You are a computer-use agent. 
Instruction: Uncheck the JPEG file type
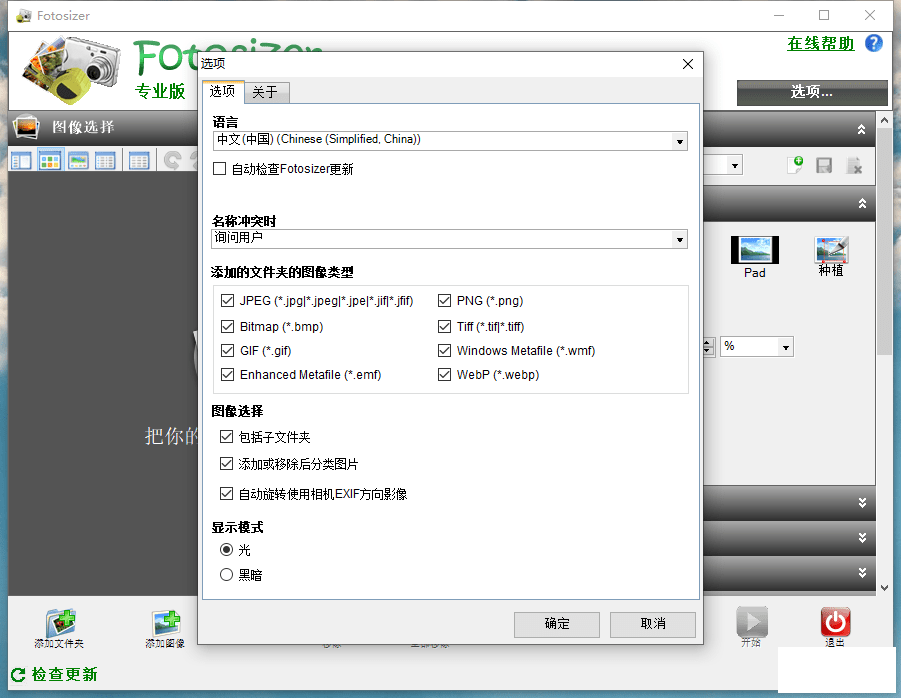tap(228, 300)
